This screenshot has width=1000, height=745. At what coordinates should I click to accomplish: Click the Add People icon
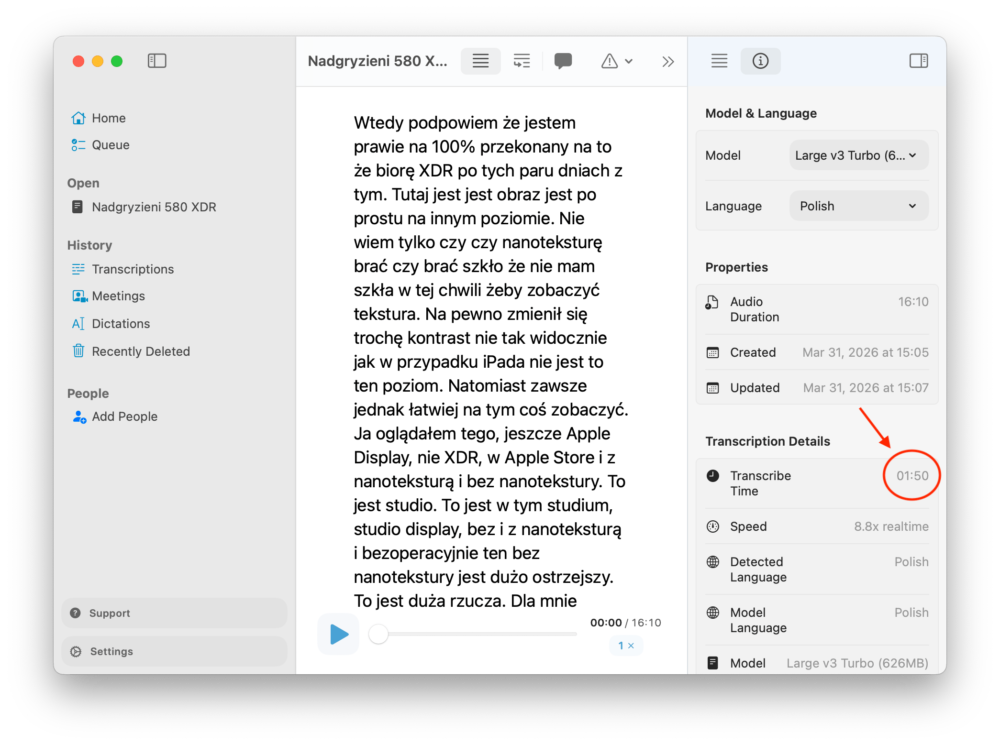pyautogui.click(x=79, y=417)
